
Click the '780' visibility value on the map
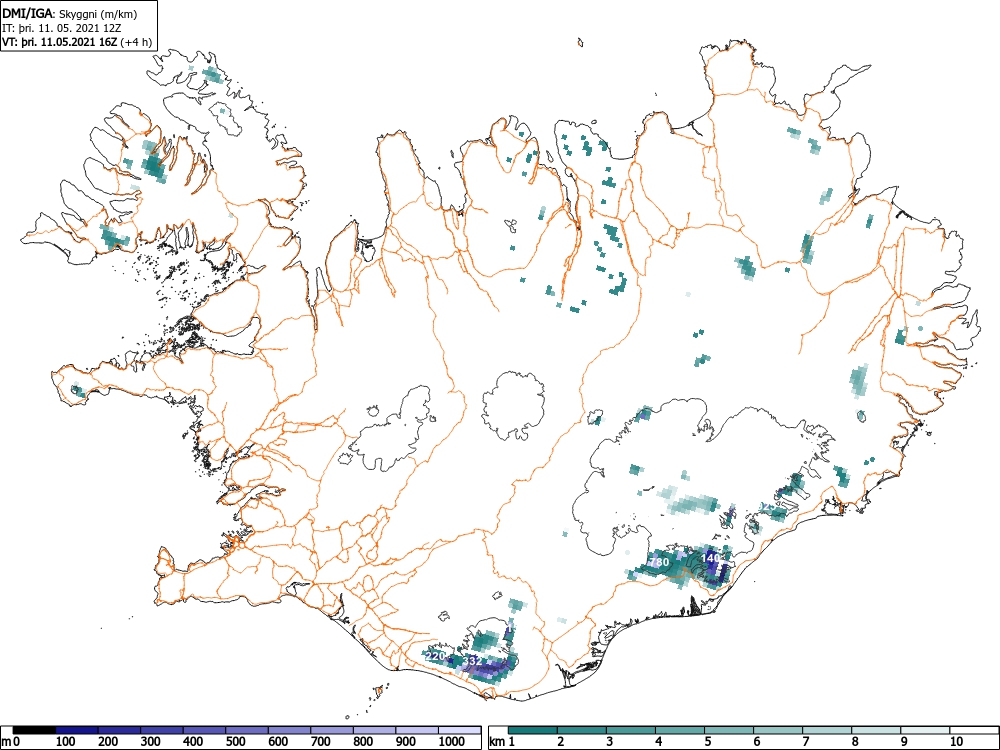pos(659,562)
